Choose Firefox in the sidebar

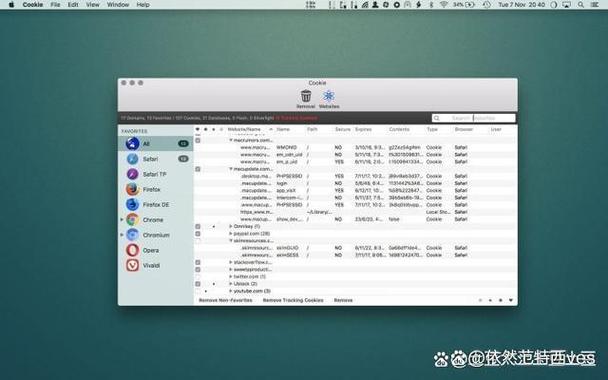pyautogui.click(x=155, y=189)
